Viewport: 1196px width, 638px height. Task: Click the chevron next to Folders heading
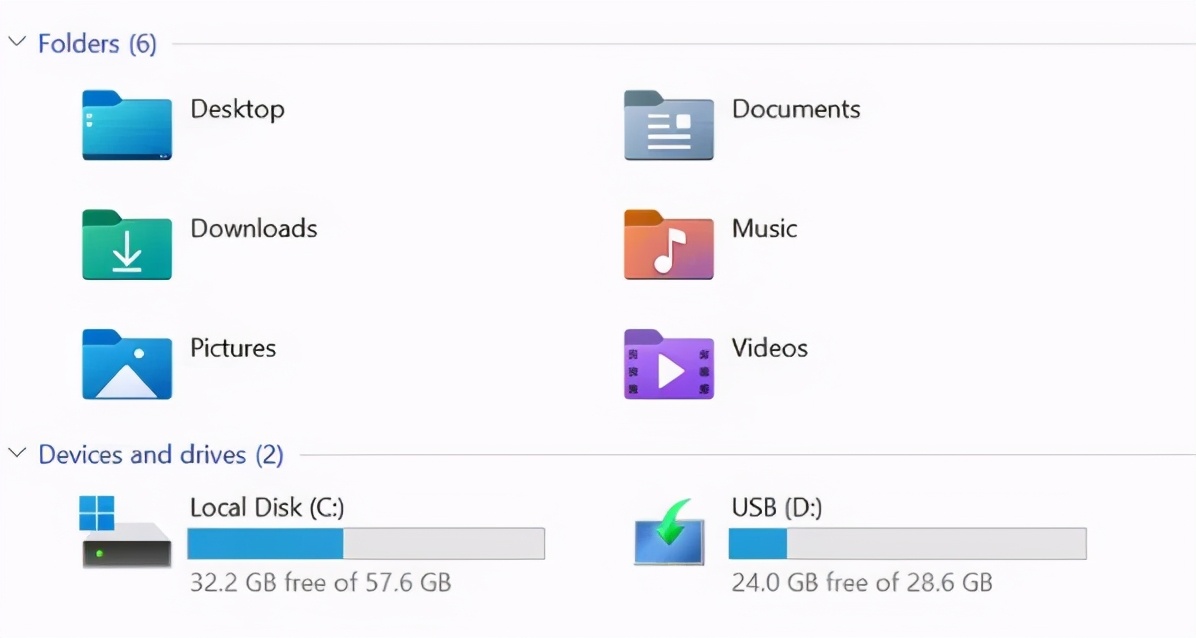click(x=16, y=42)
